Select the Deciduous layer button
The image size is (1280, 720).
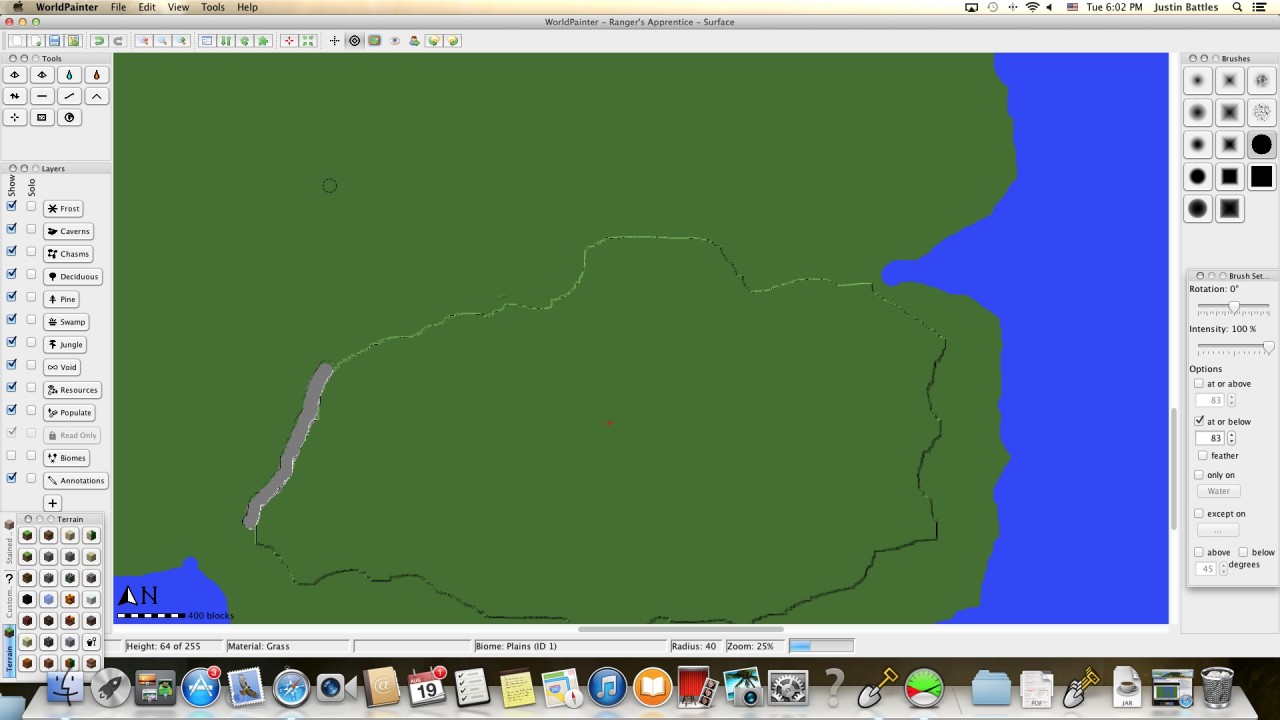click(x=73, y=277)
